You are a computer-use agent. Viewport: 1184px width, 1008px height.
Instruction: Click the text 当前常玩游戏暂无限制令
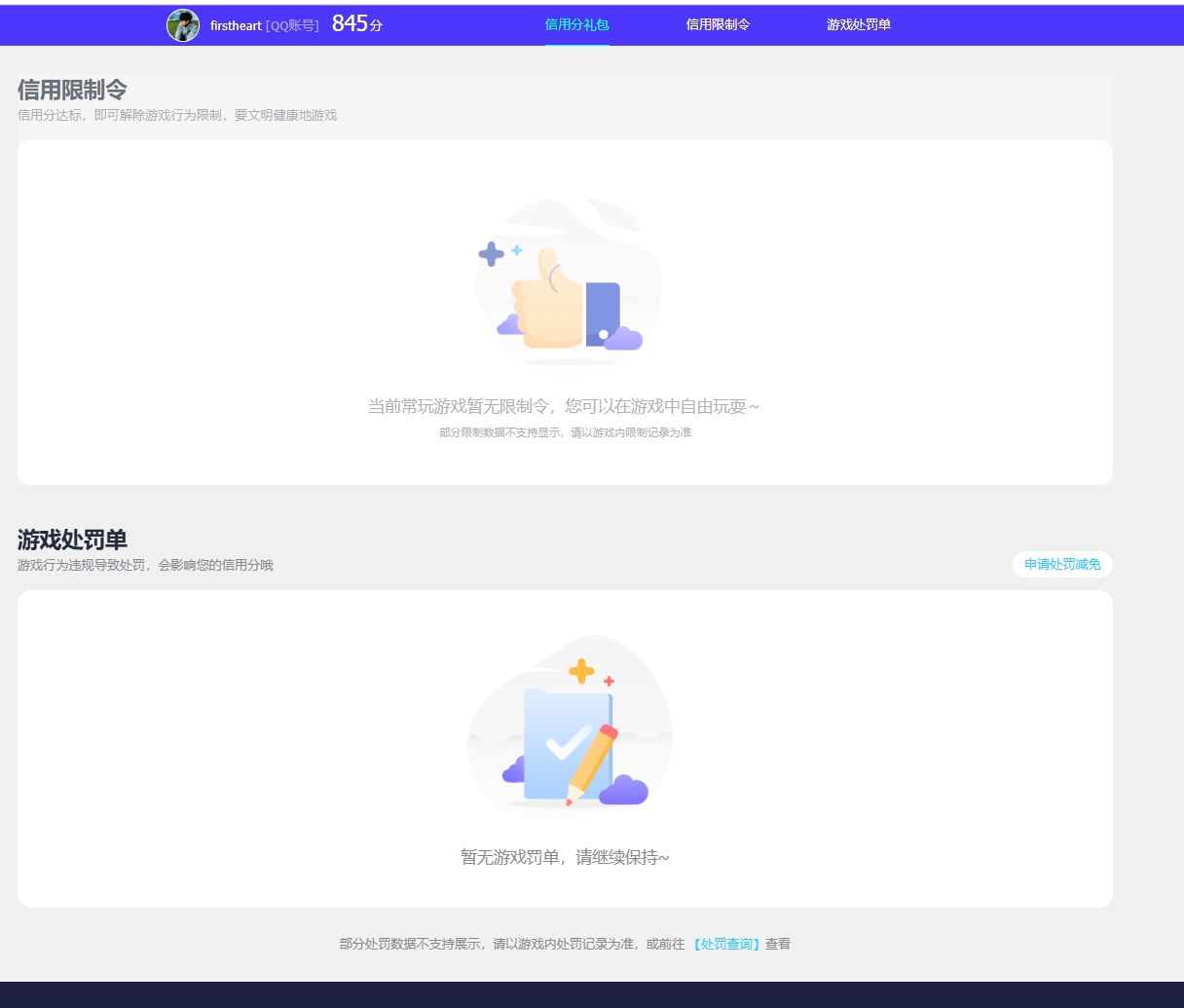[459, 406]
